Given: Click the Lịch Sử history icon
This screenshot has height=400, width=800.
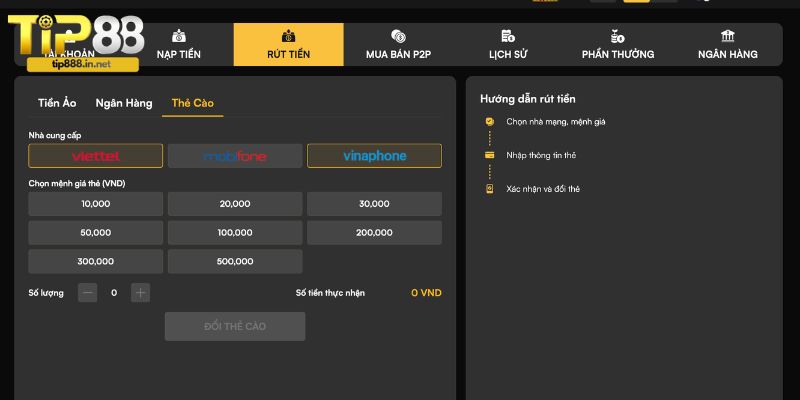Looking at the screenshot, I should click(x=508, y=36).
